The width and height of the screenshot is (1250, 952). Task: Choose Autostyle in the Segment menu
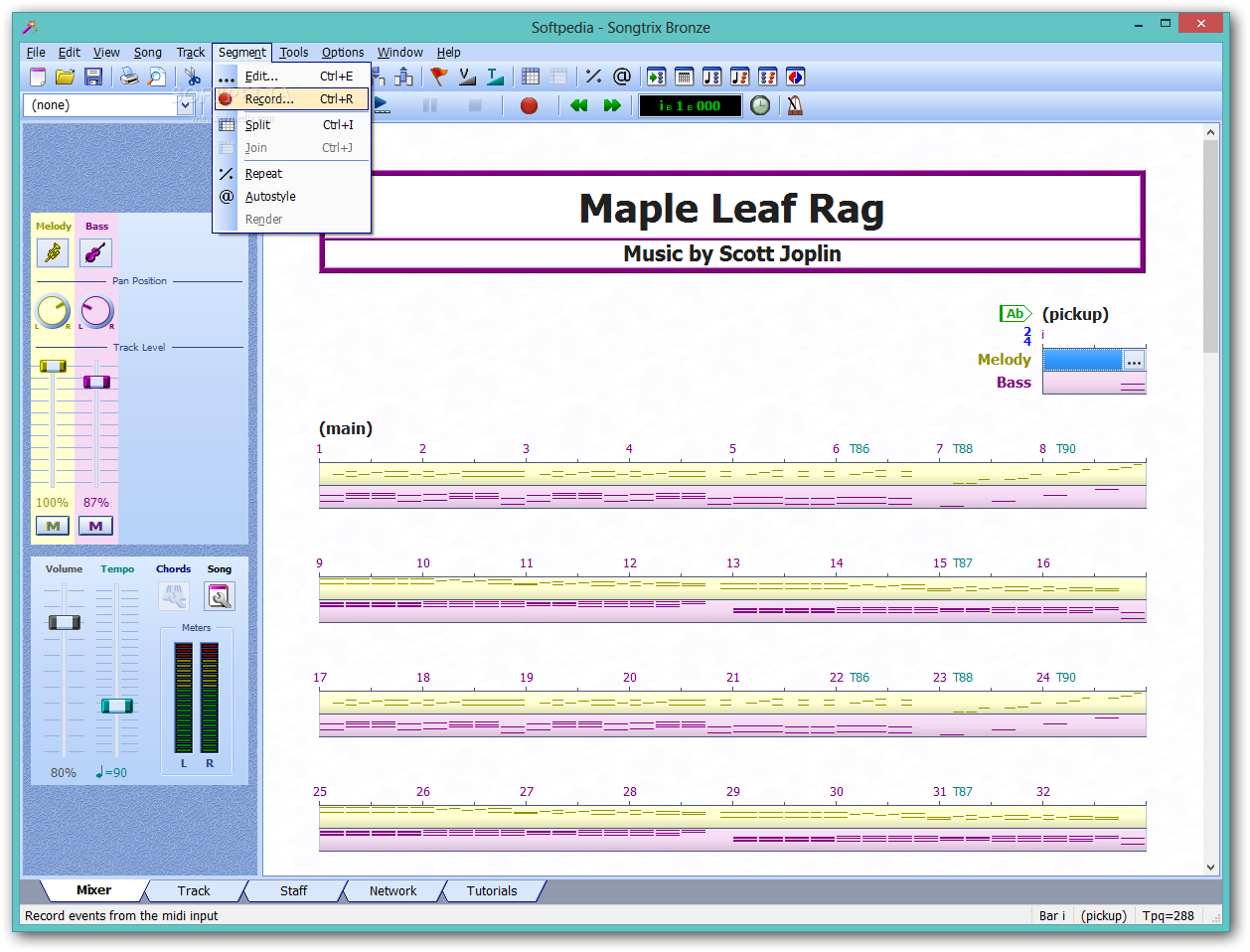291,196
